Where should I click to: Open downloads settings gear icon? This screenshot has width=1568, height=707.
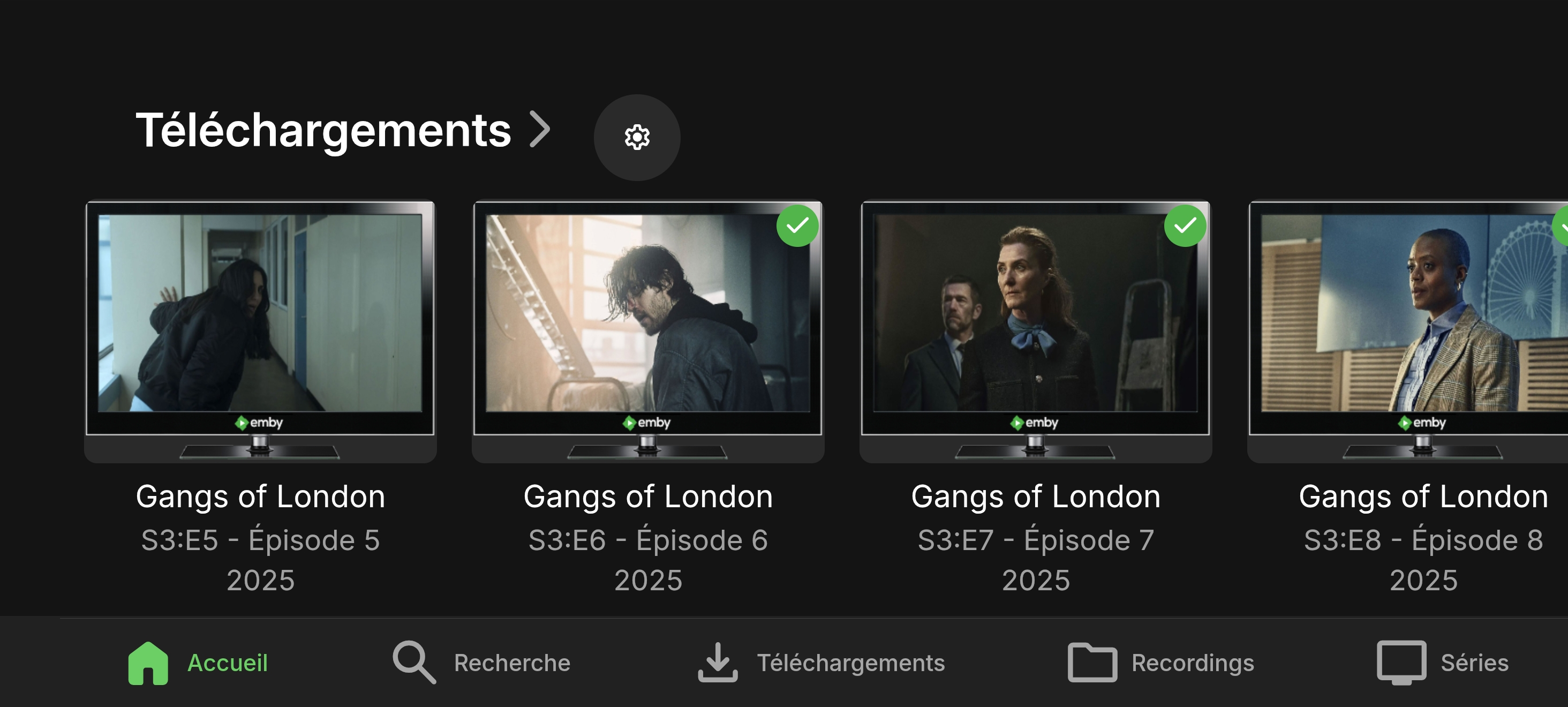637,137
